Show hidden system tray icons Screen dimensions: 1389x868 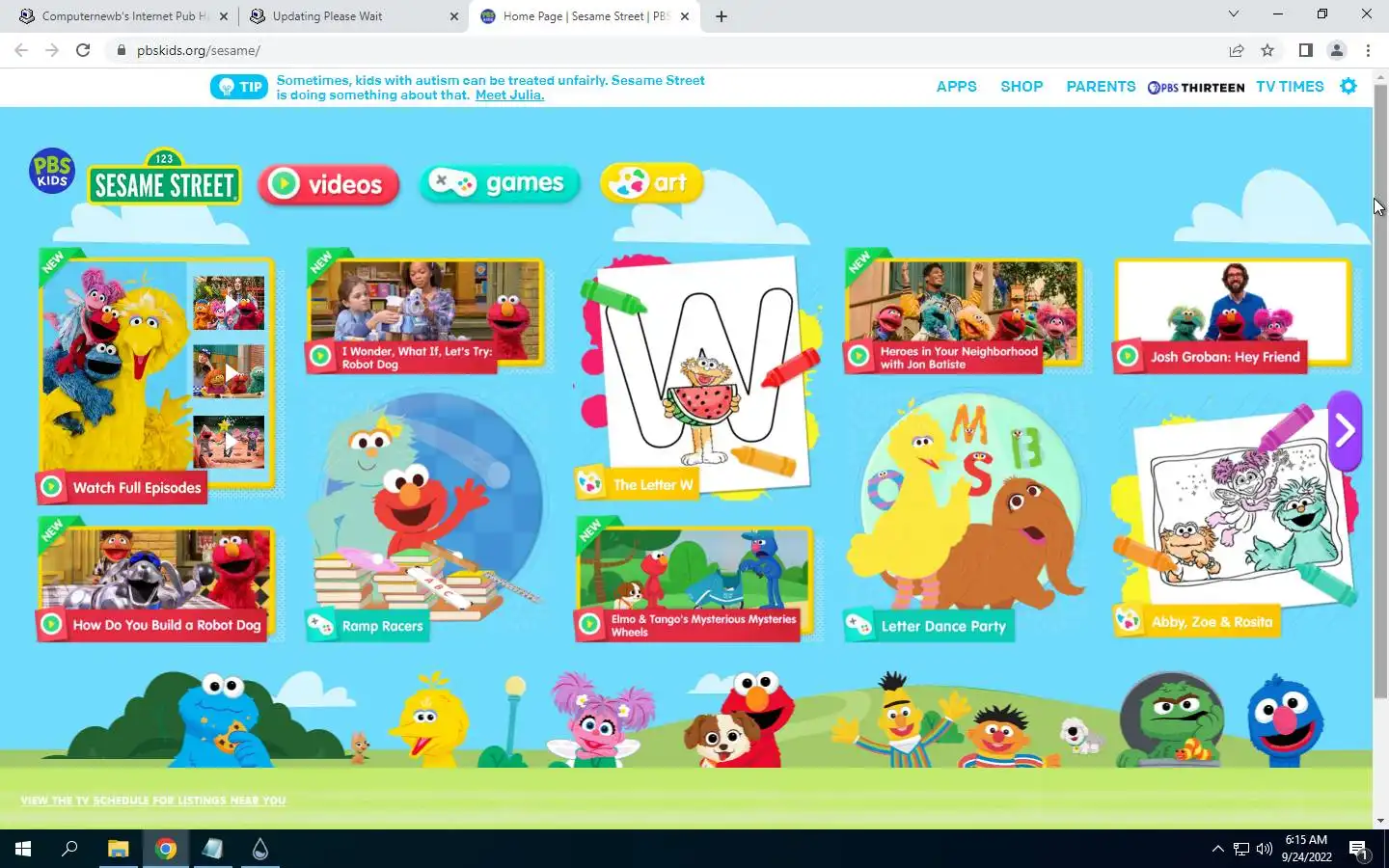point(1217,849)
